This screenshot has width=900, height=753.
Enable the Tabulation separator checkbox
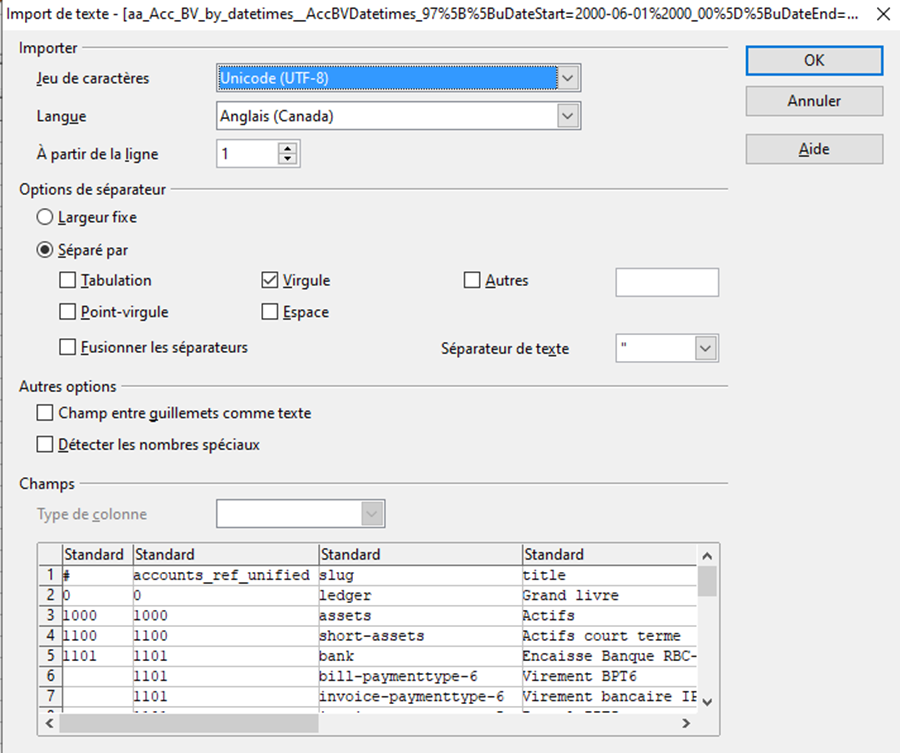tap(69, 281)
